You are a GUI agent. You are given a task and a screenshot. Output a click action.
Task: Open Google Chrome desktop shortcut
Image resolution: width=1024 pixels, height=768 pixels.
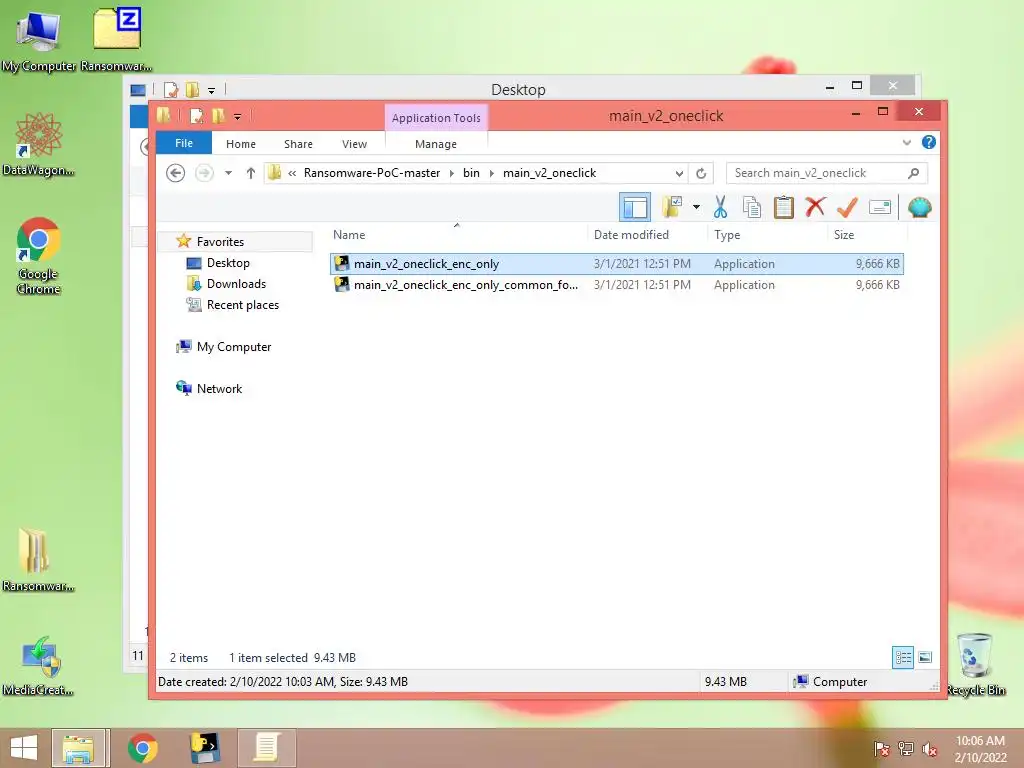[x=39, y=255]
